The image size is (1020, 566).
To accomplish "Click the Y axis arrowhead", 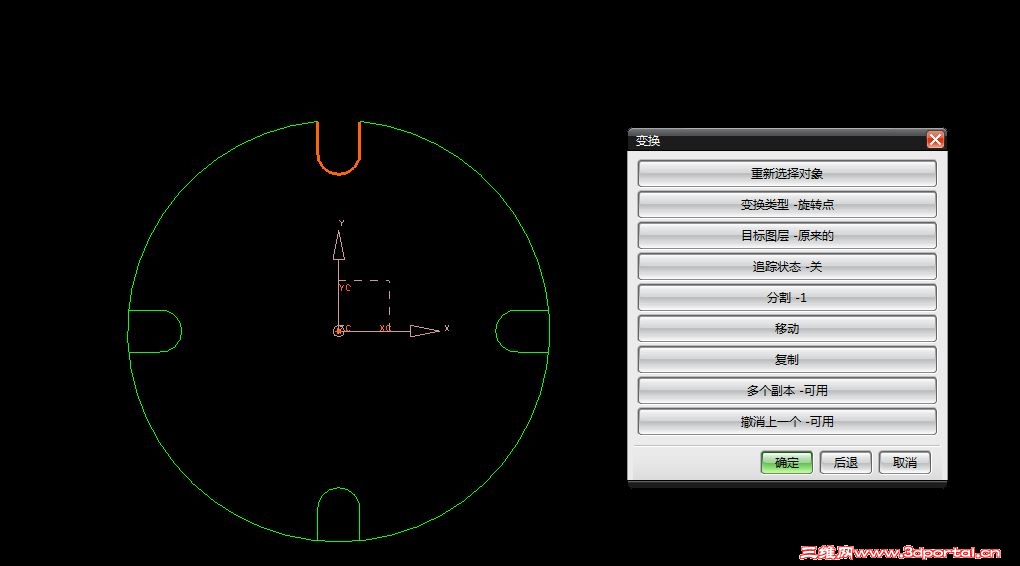I will (x=338, y=245).
